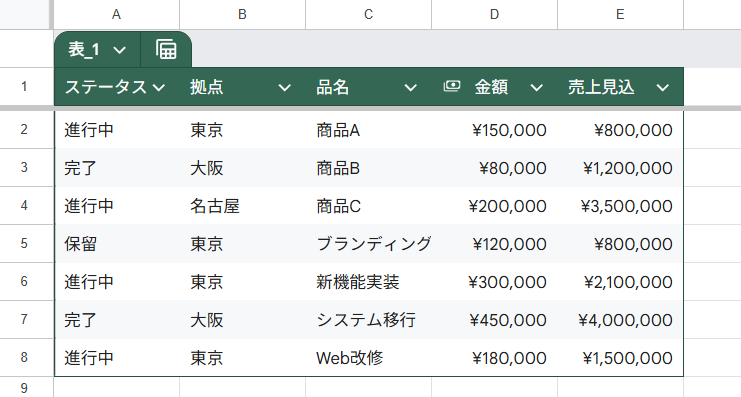741x397 pixels.
Task: Click the cell containing ブランディング
Action: click(x=369, y=244)
